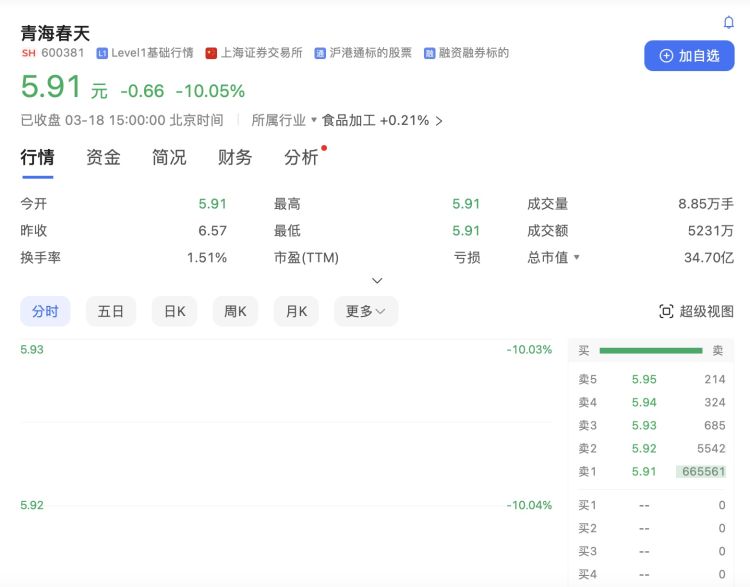Click the chart axis price 5.92
The height and width of the screenshot is (587, 750).
(32, 505)
